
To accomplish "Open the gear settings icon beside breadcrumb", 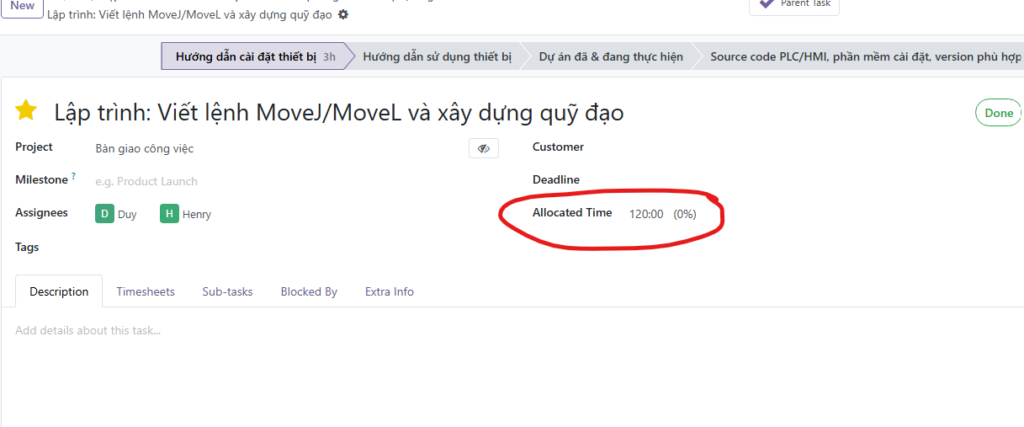I will pos(344,16).
